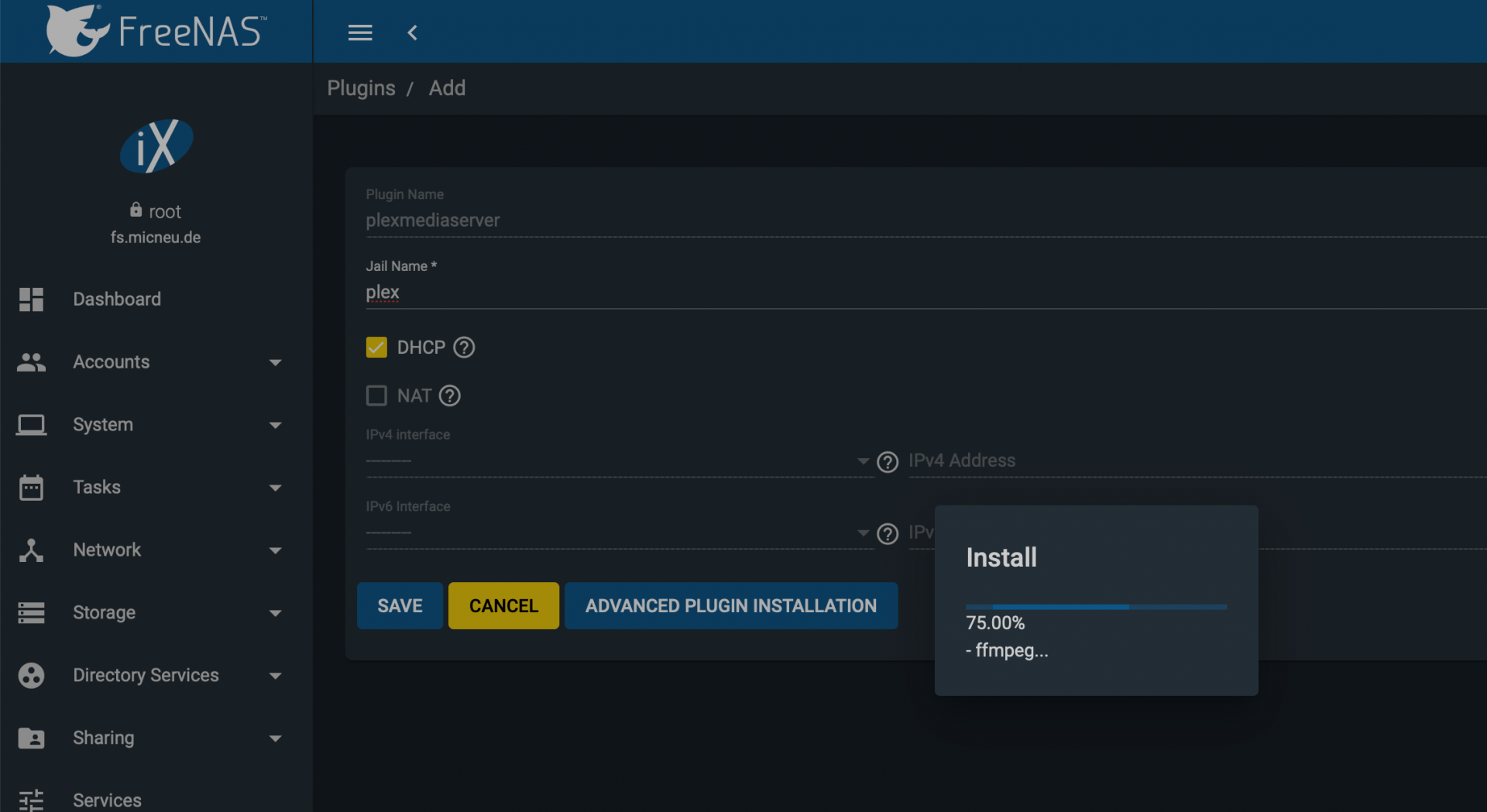This screenshot has height=812, width=1487.
Task: Click the Network topology icon
Action: 31,550
